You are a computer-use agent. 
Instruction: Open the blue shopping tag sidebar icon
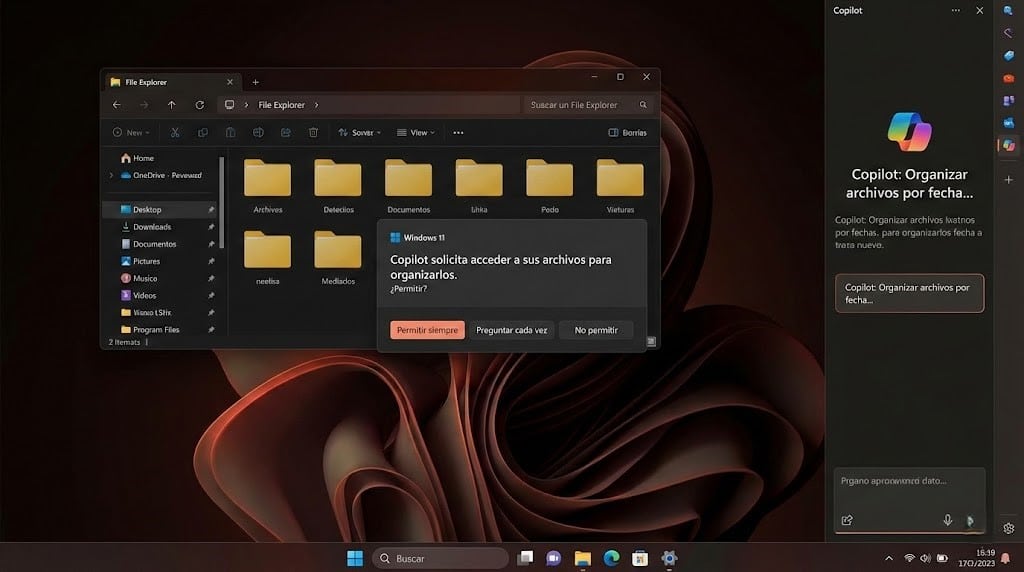point(1008,56)
